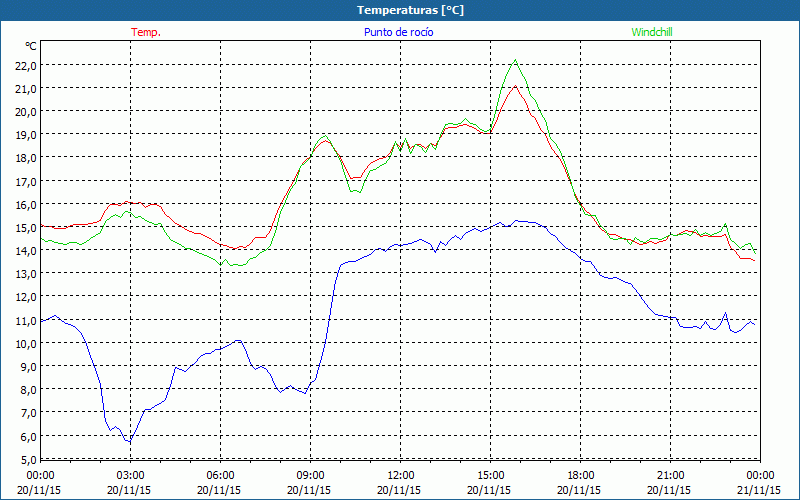Select the blue Punto de rocío legend
800x500 pixels.
[x=399, y=32]
